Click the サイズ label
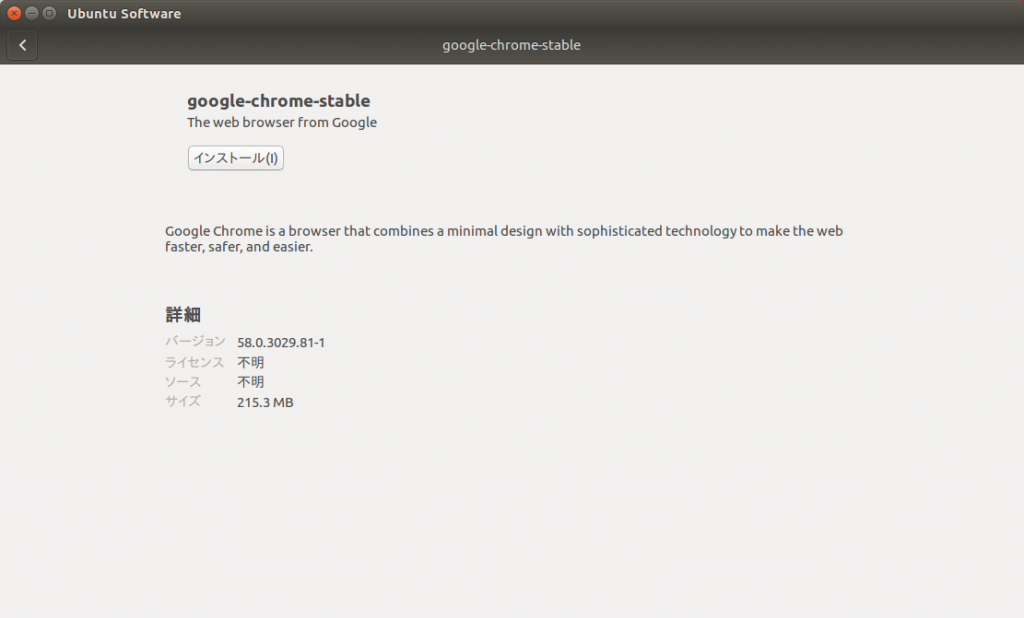 [x=183, y=401]
